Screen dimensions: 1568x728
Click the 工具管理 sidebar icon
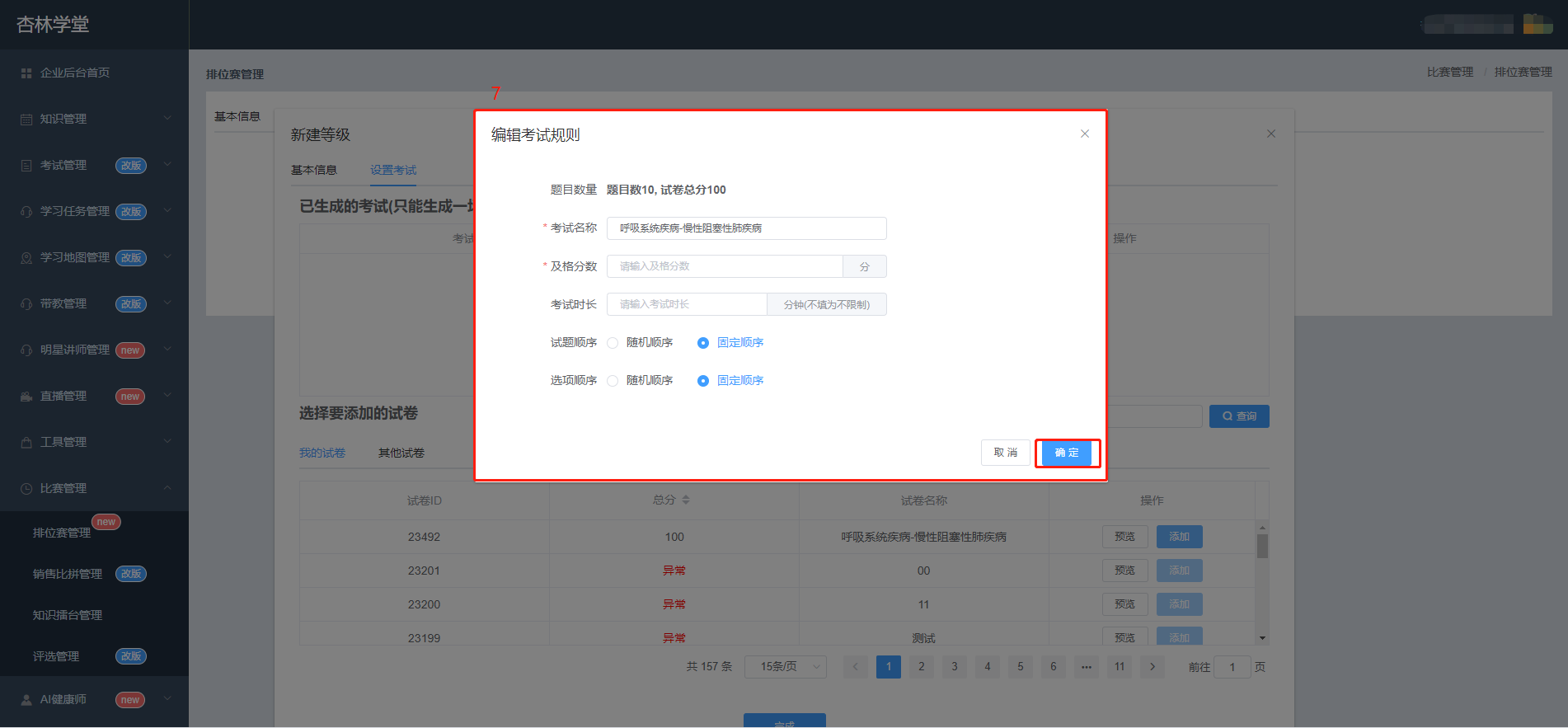click(x=26, y=443)
